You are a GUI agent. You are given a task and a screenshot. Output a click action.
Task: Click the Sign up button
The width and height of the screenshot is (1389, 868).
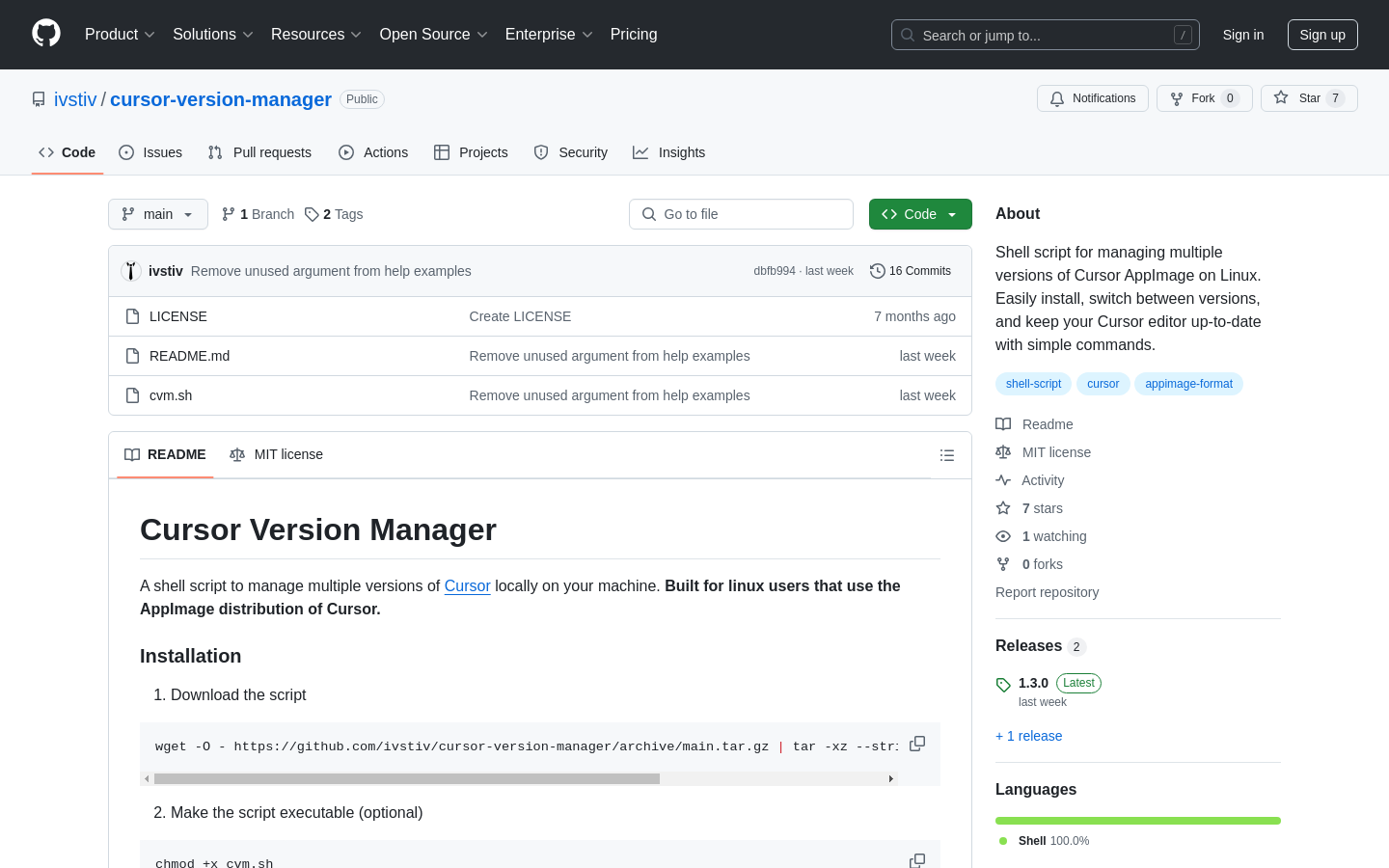pyautogui.click(x=1322, y=35)
